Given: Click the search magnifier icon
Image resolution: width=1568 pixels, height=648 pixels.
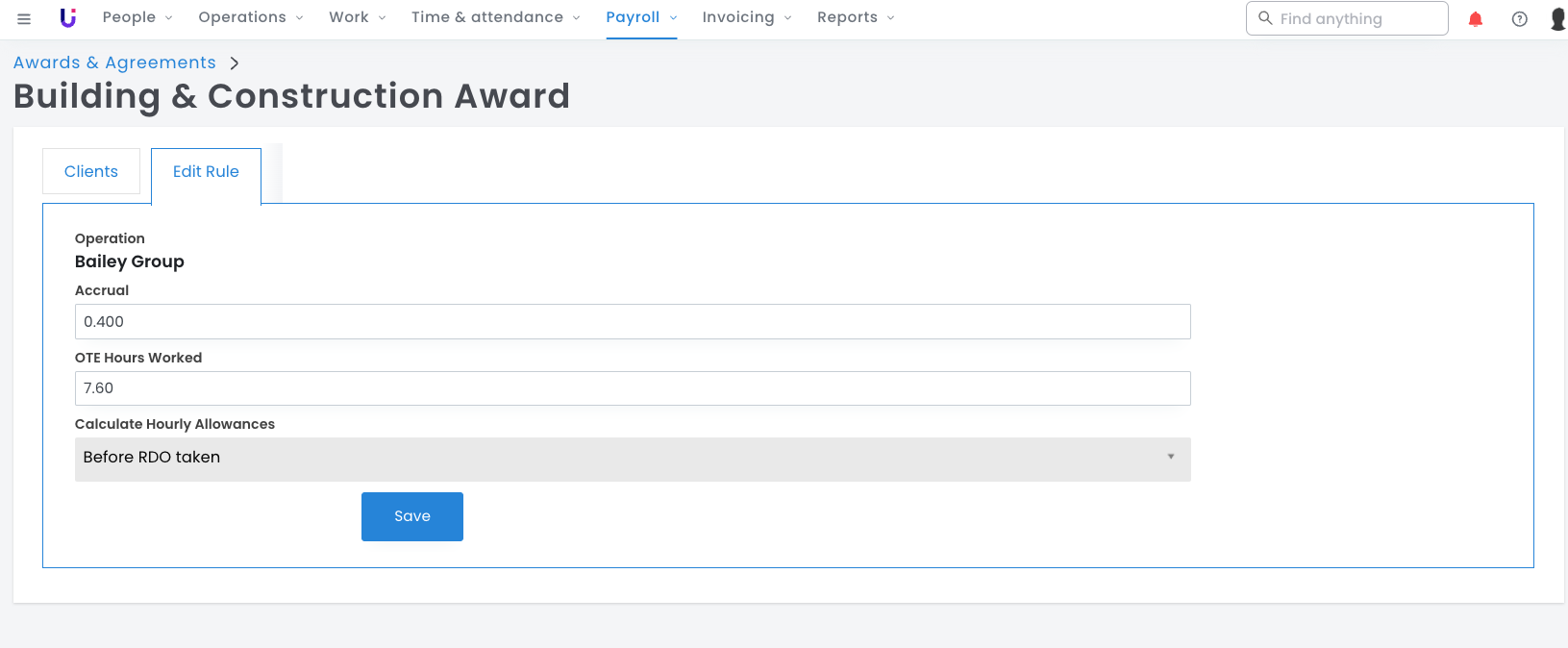Looking at the screenshot, I should point(1265,18).
